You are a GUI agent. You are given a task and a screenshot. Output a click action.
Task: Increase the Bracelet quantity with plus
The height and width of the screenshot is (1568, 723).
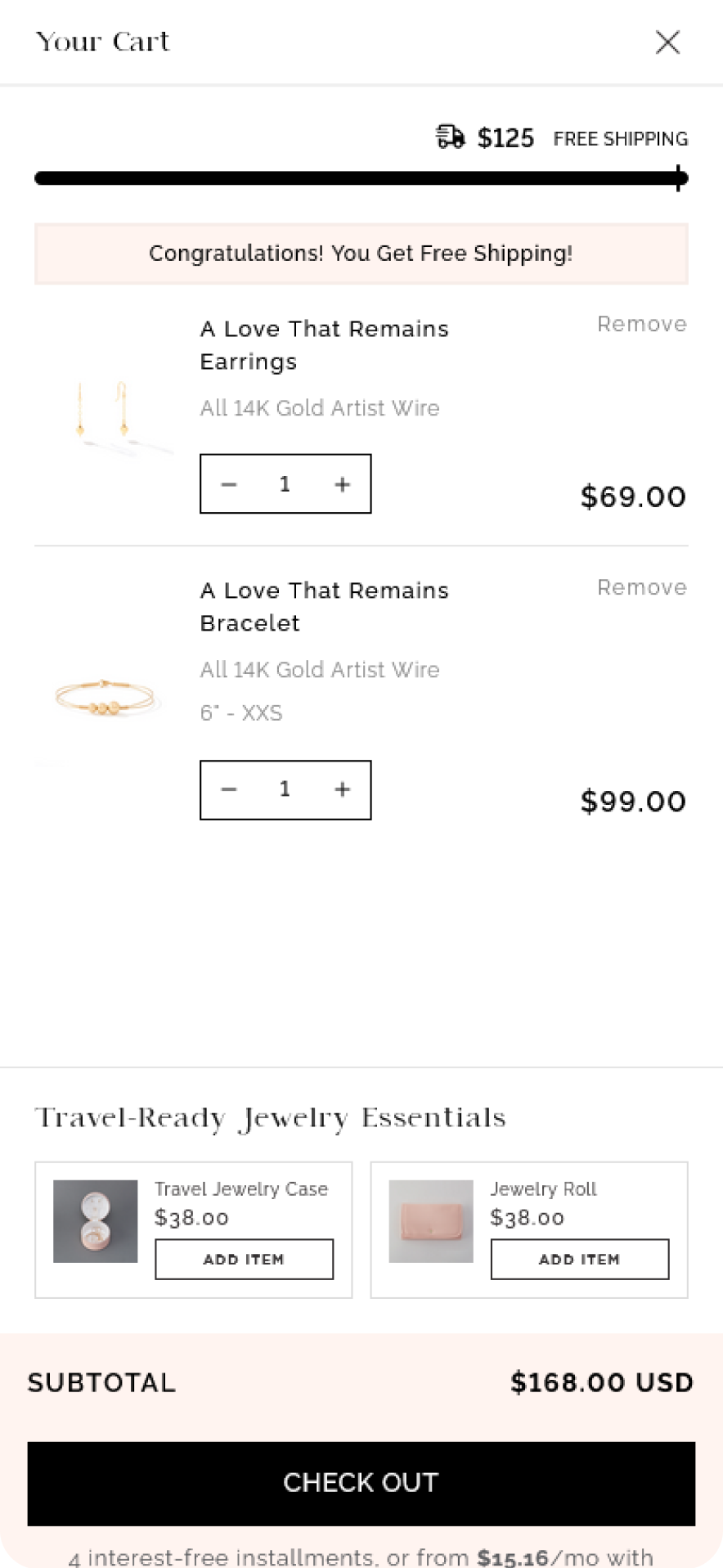coord(343,789)
